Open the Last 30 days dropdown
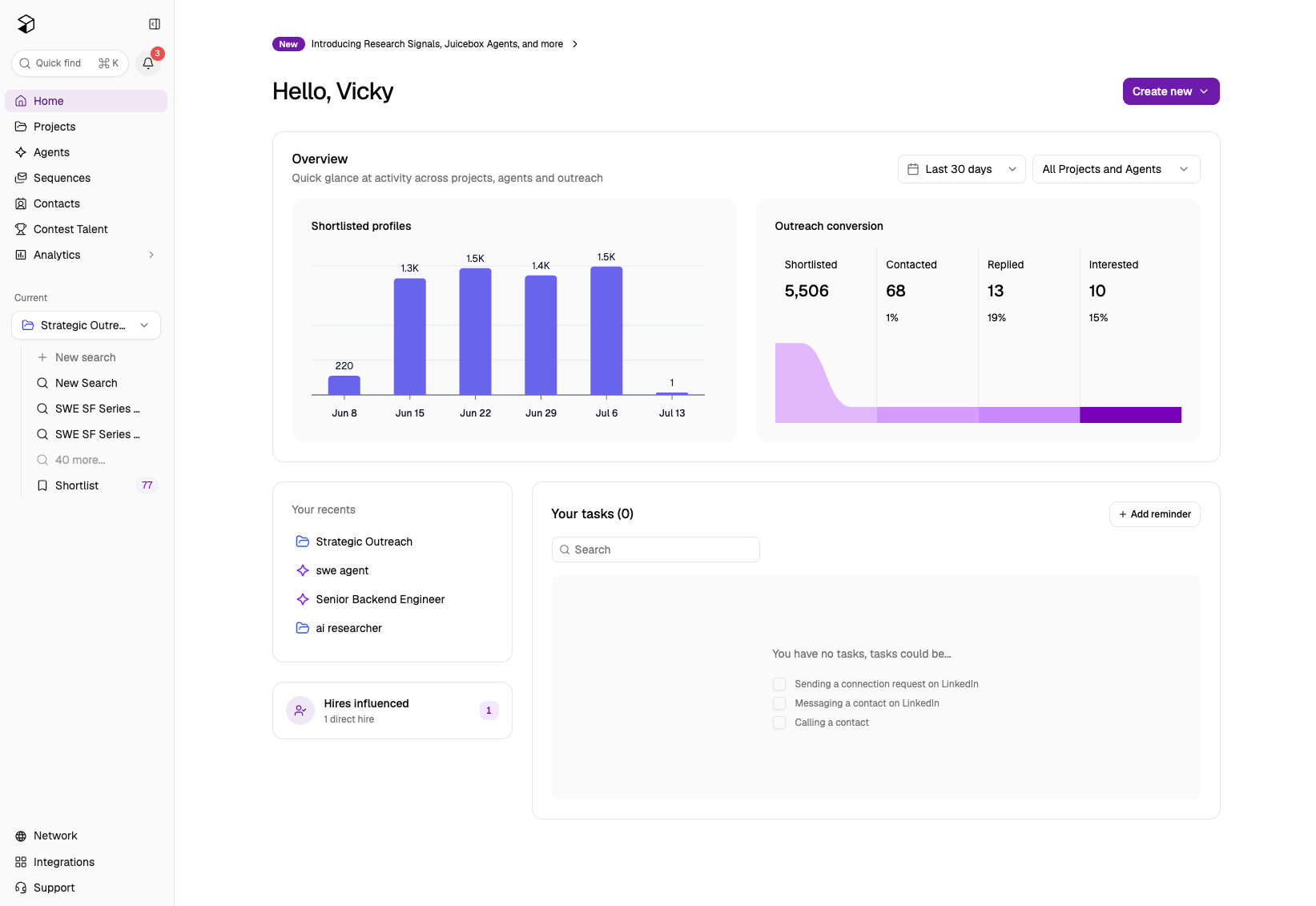1316x906 pixels. [x=961, y=169]
